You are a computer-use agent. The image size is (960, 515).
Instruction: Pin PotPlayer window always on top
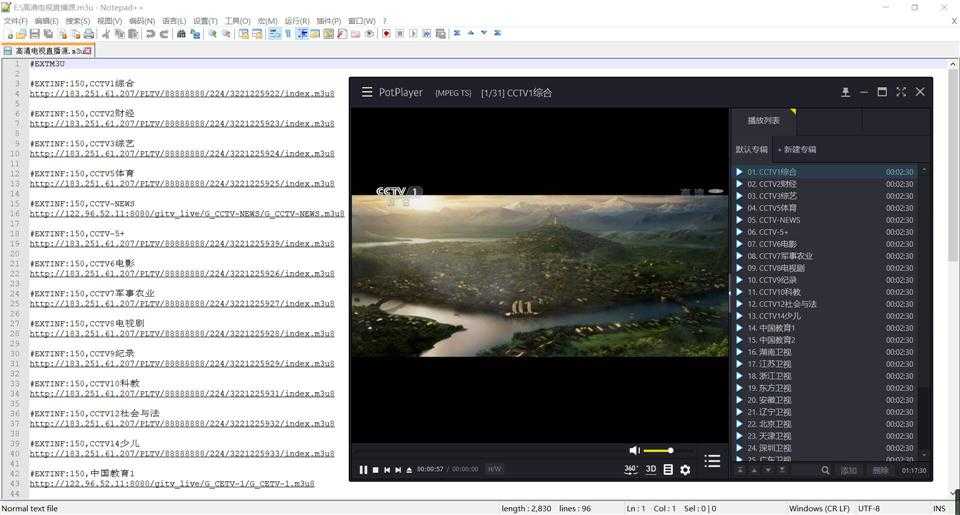tap(846, 92)
